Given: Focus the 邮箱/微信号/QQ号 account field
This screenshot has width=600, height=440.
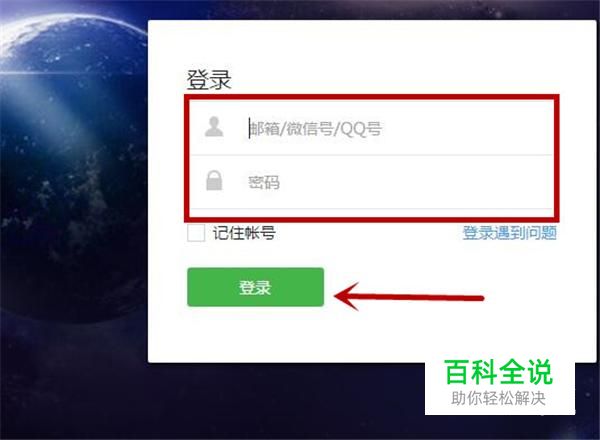Looking at the screenshot, I should tap(371, 128).
